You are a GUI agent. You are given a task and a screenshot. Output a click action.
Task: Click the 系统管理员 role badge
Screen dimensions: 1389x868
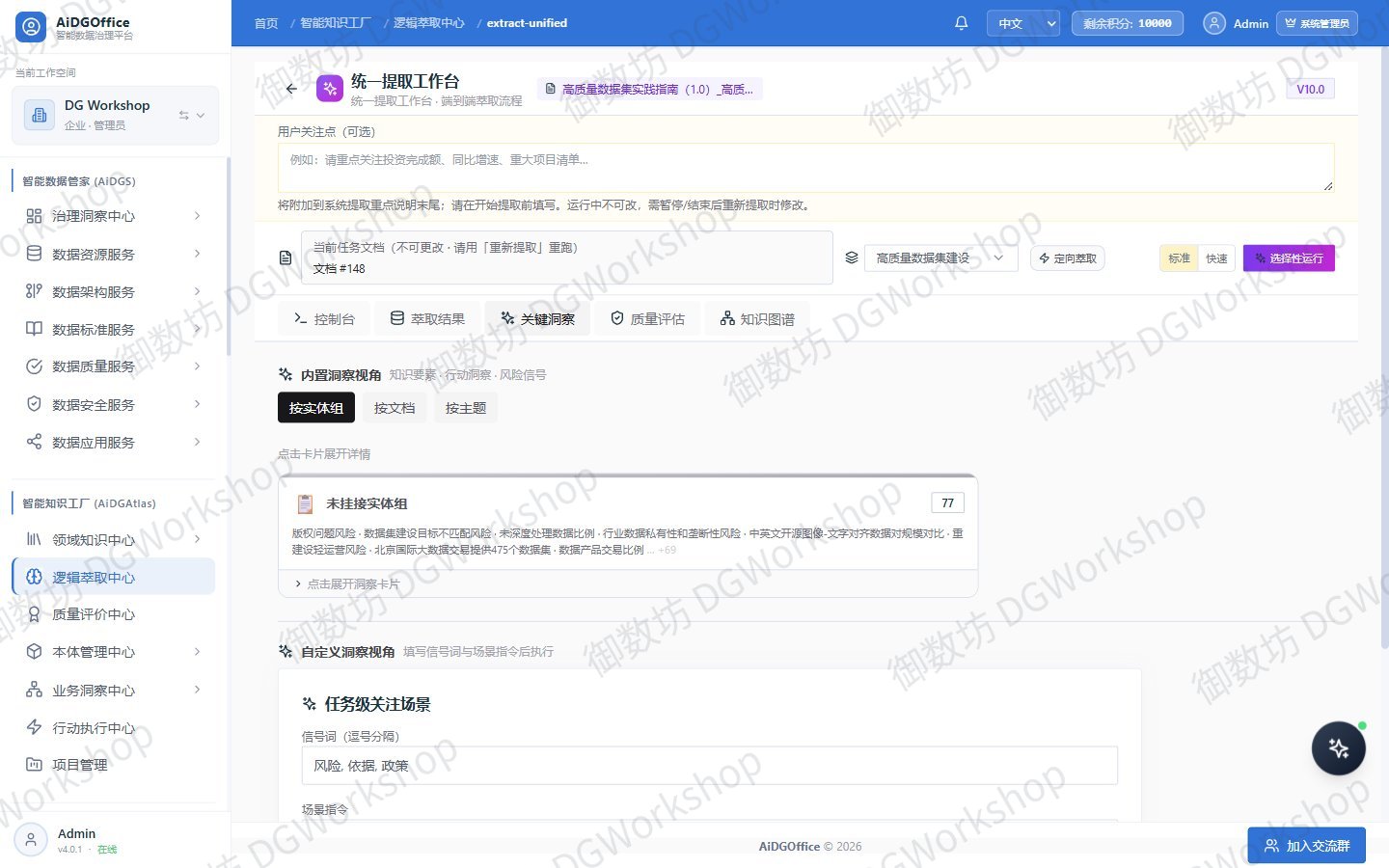(x=1317, y=23)
